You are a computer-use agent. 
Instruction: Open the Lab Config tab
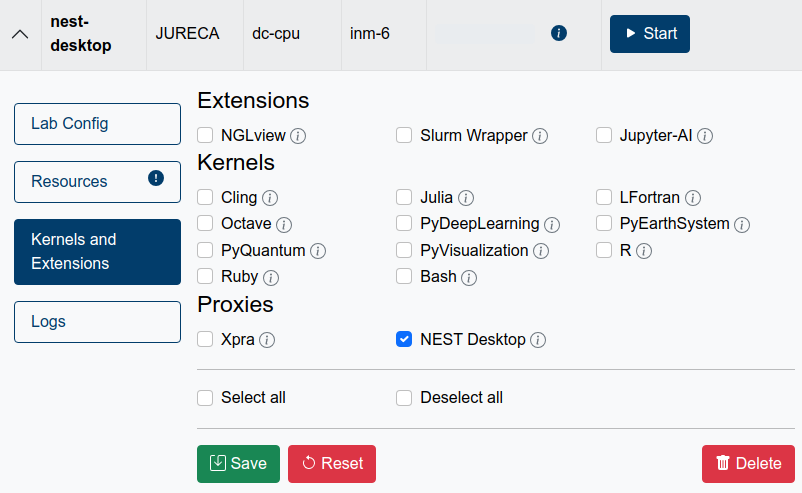point(97,124)
